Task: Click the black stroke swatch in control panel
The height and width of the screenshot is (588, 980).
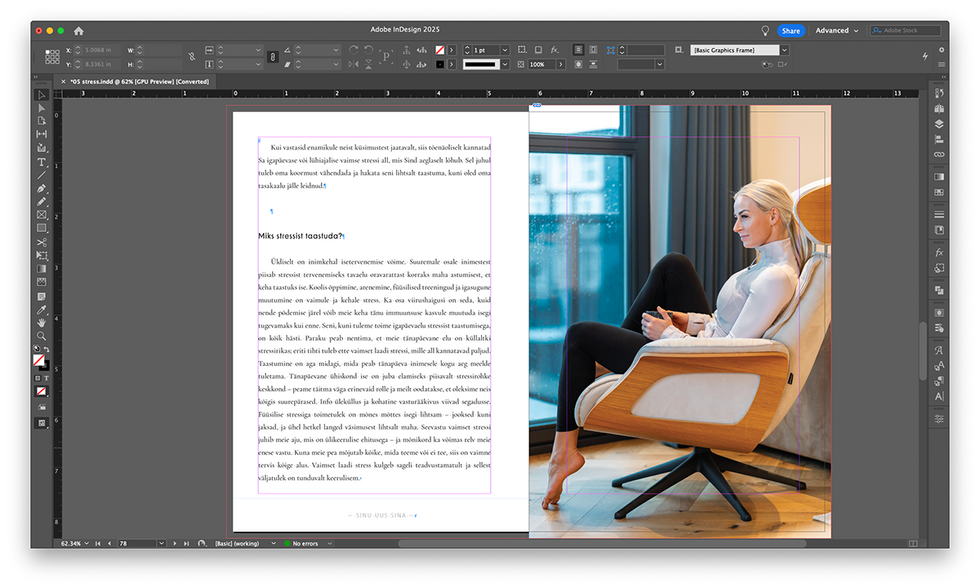Action: click(440, 64)
